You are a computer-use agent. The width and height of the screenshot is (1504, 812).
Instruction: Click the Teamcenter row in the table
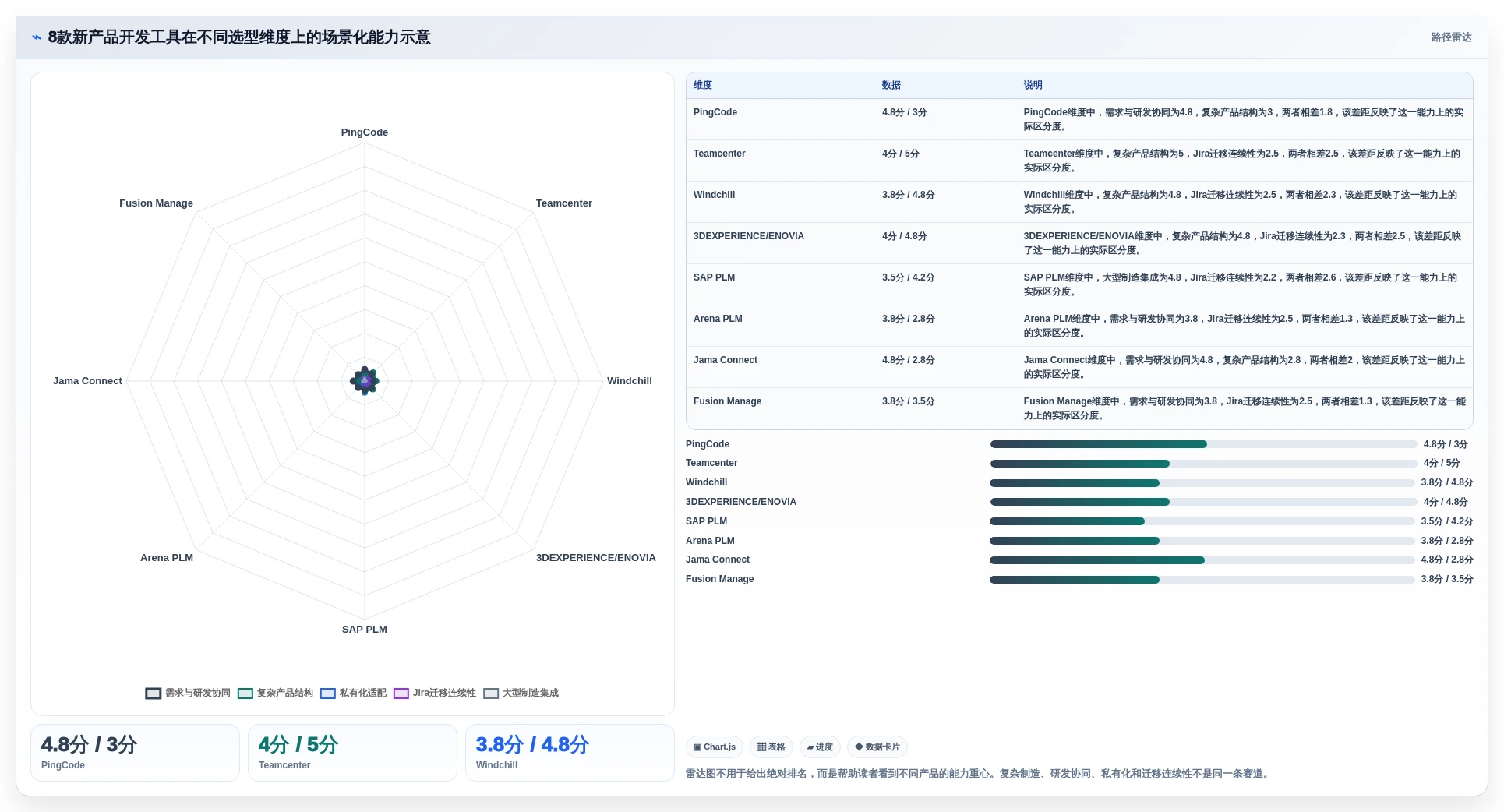[1079, 161]
